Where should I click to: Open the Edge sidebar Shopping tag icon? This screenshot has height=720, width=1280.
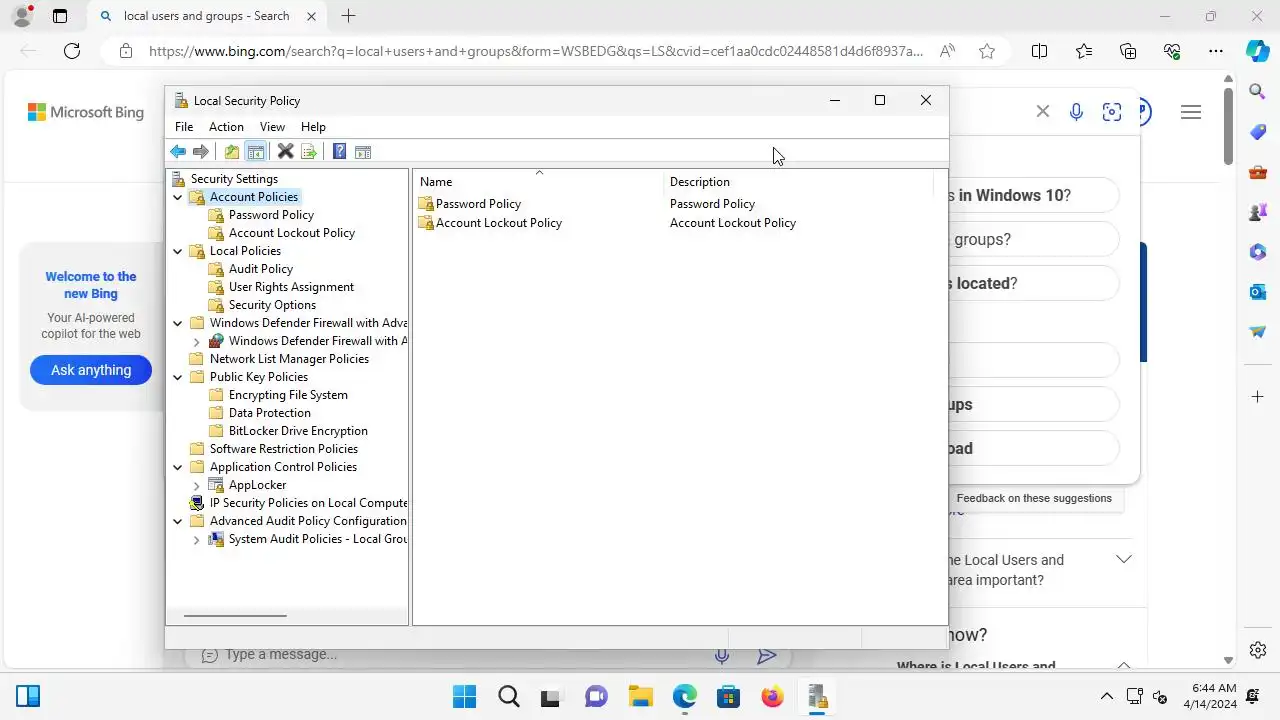(x=1258, y=132)
